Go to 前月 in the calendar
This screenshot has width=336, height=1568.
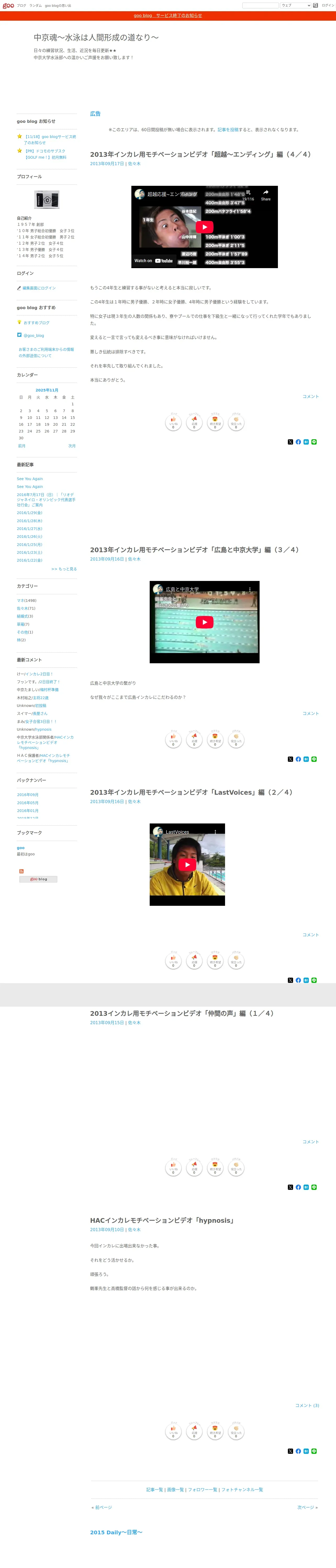(22, 446)
